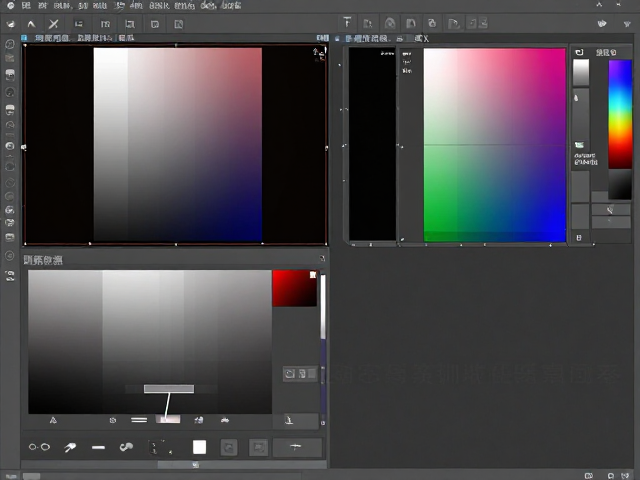Click the double horizontal lines icon below gradient
The width and height of the screenshot is (640, 480).
(139, 420)
